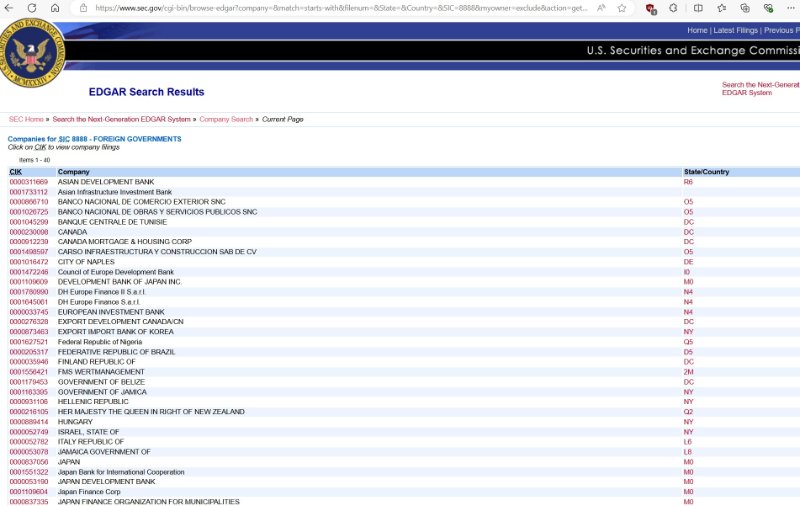Open CIK for Canada Mortgage & Housing Corp

(29, 241)
